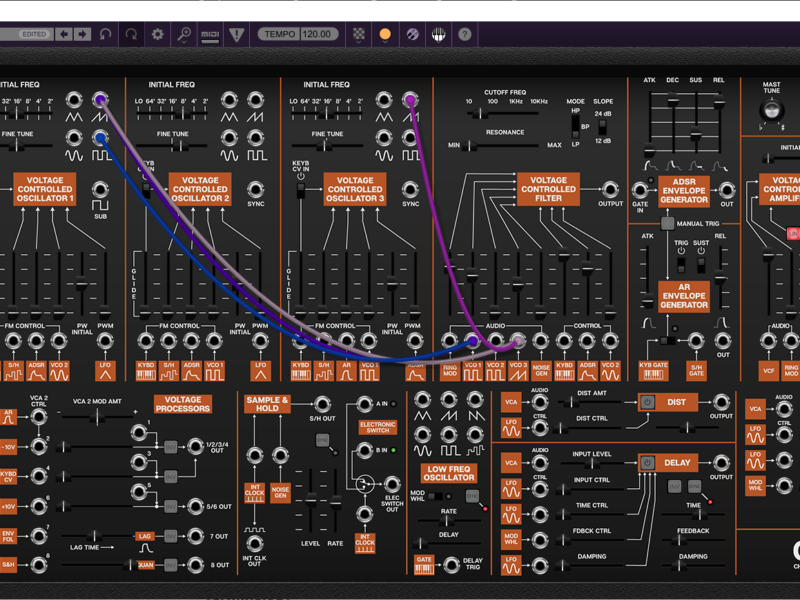Click the warning triangle panic icon

(236, 34)
